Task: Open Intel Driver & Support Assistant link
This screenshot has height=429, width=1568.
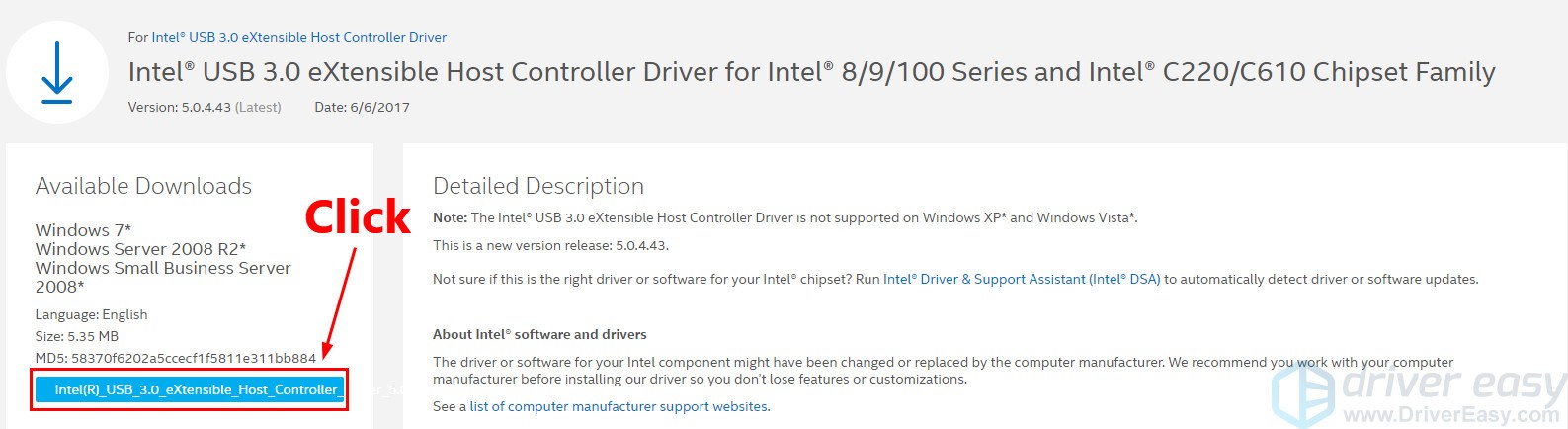Action: (1022, 280)
